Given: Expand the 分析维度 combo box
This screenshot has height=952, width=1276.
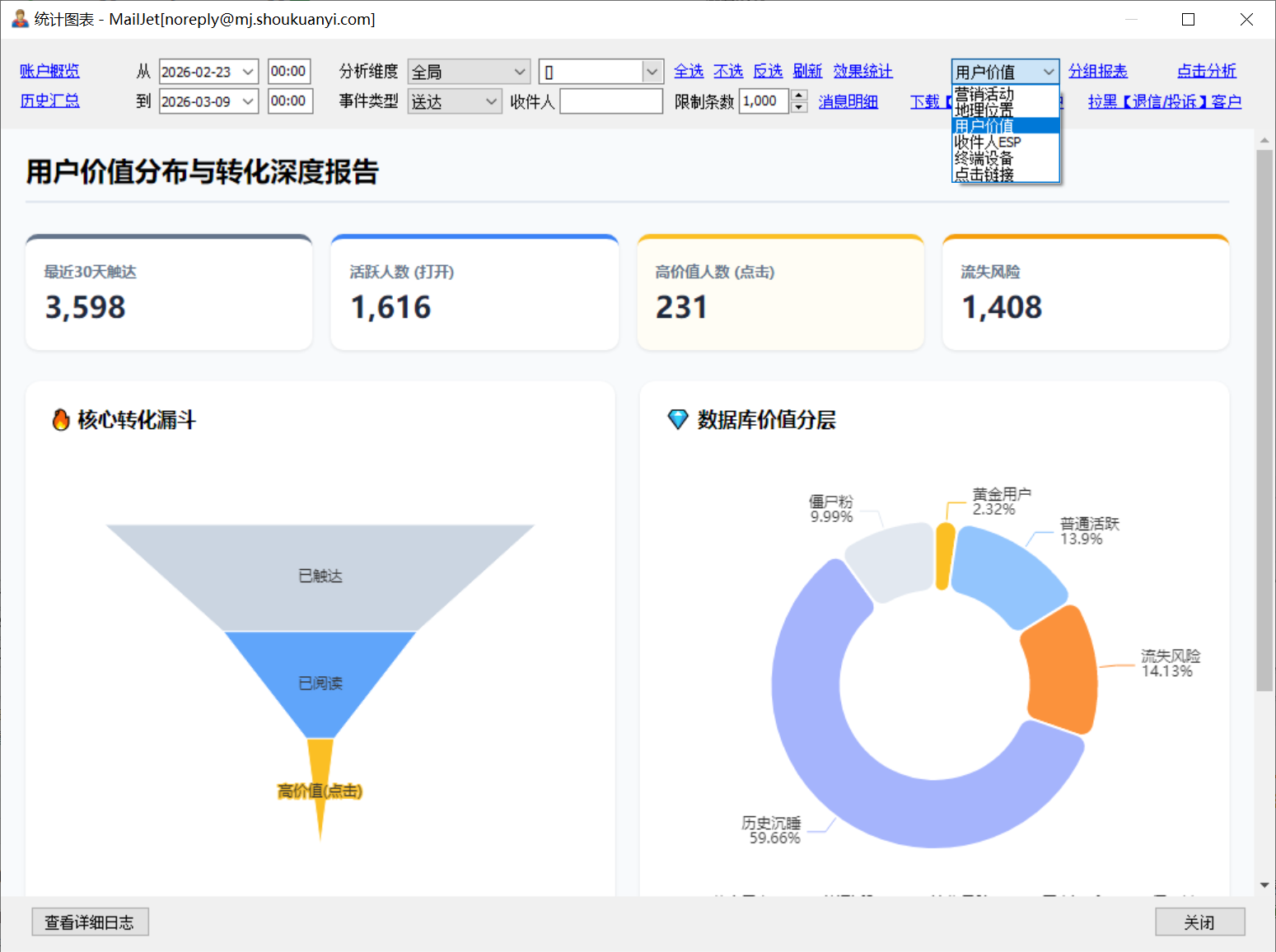Looking at the screenshot, I should tap(519, 72).
